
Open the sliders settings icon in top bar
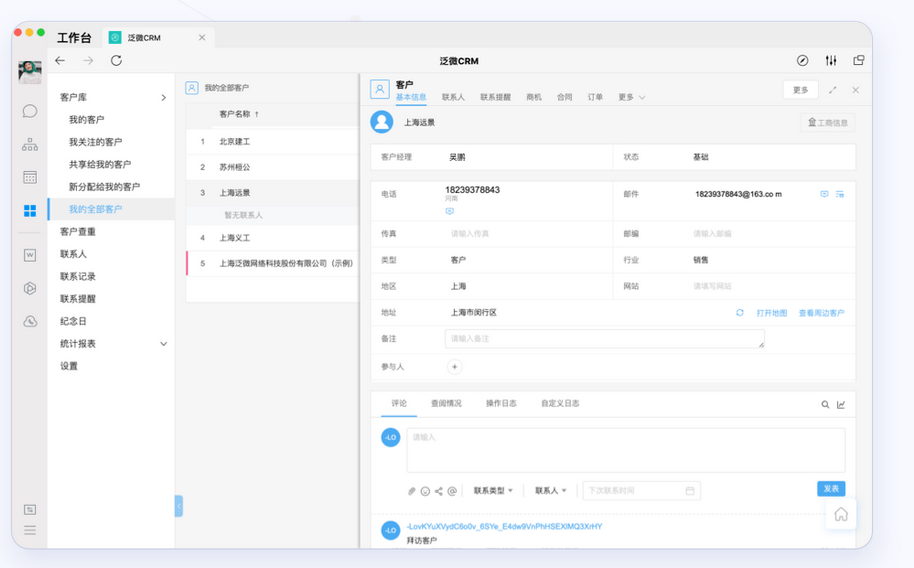(x=830, y=61)
